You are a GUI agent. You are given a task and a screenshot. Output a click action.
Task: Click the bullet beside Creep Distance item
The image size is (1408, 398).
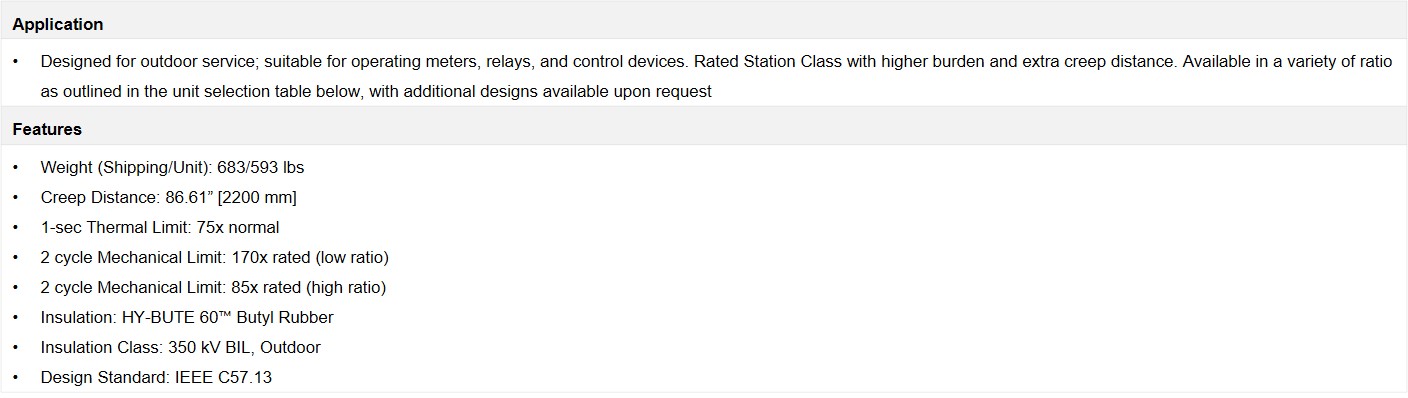[x=16, y=197]
